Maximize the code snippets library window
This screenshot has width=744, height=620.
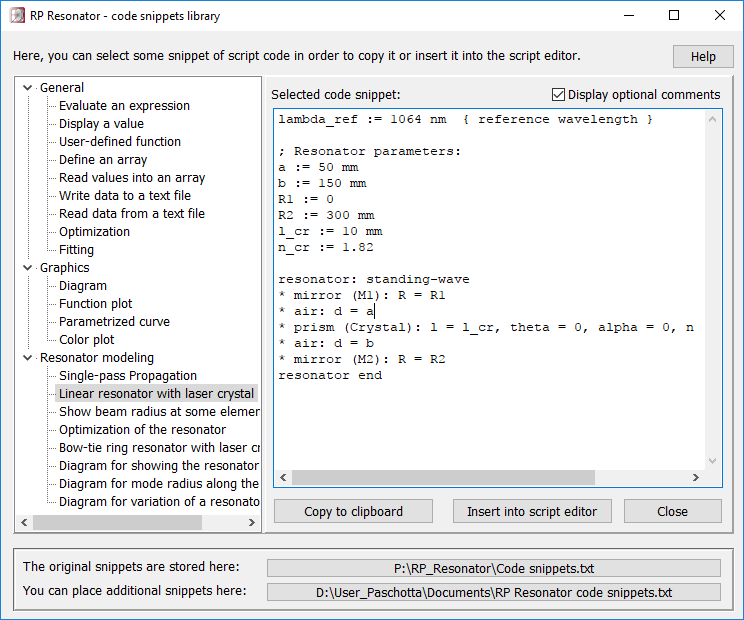tap(674, 16)
